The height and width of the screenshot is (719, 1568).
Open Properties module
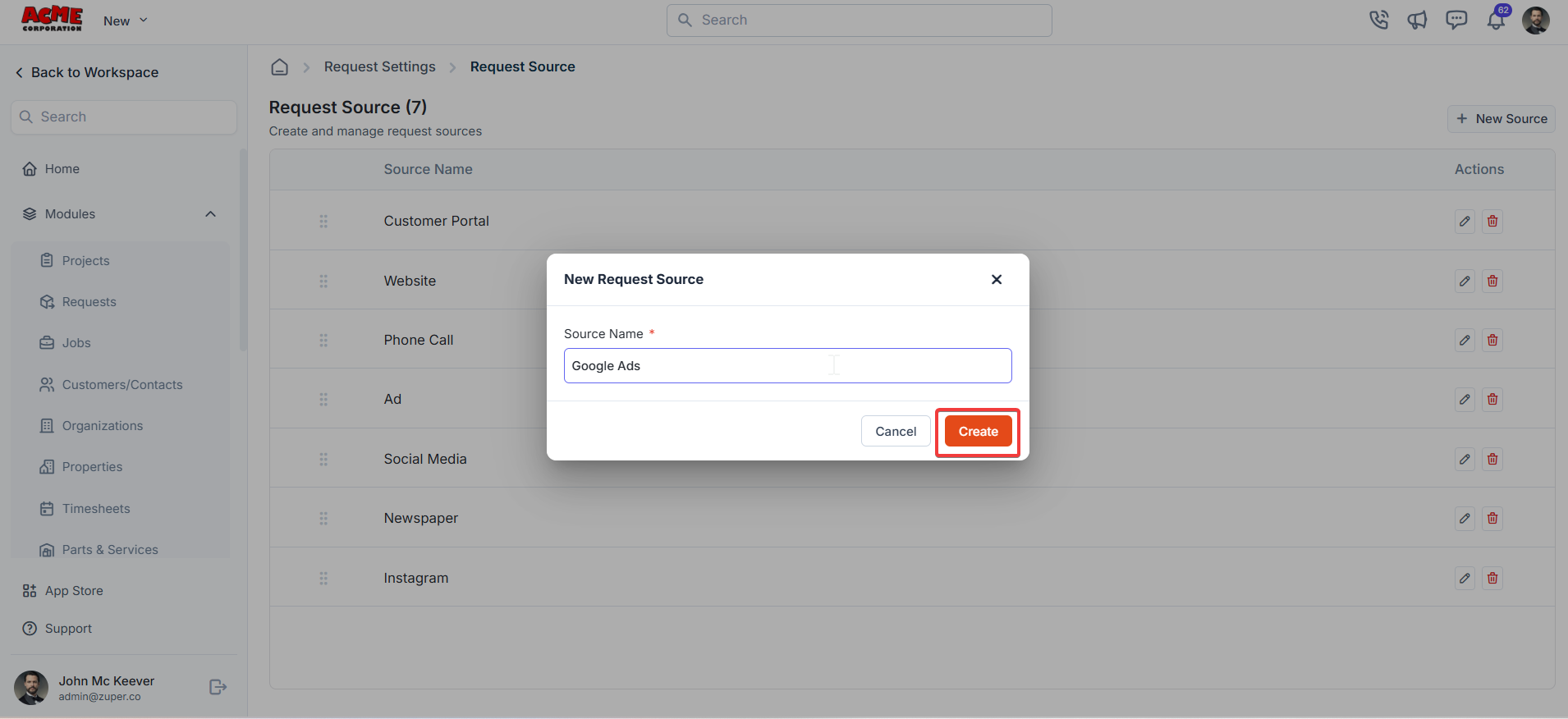(80, 467)
